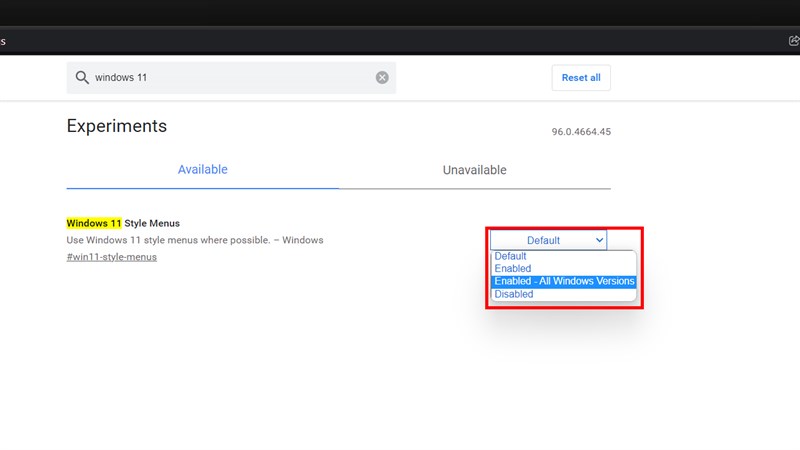Clear the flags search text
This screenshot has width=800, height=450.
(x=382, y=78)
